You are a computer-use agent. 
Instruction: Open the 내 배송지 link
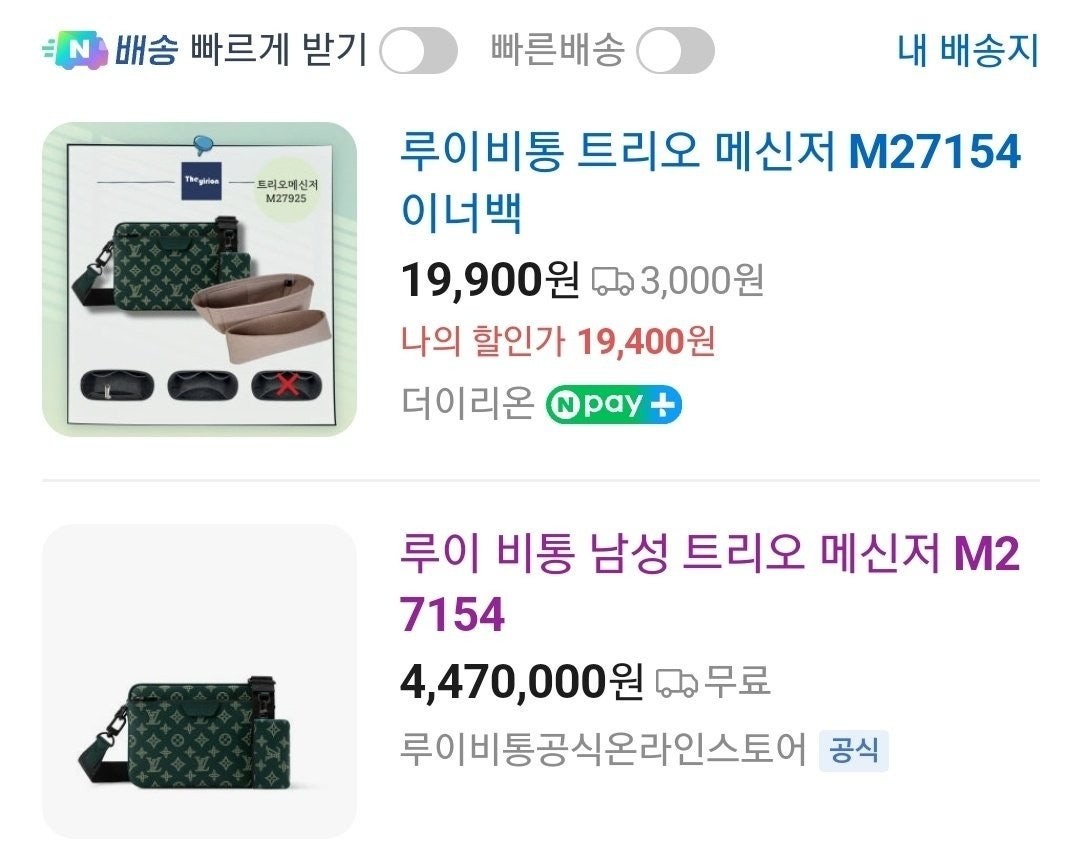968,50
